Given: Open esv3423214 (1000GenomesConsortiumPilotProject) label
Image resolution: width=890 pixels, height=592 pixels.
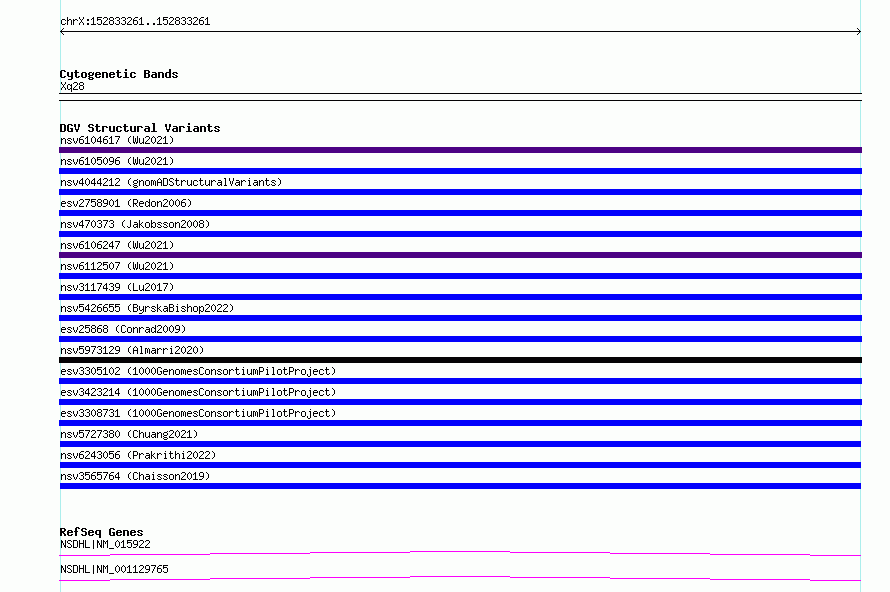Looking at the screenshot, I should click(198, 392).
